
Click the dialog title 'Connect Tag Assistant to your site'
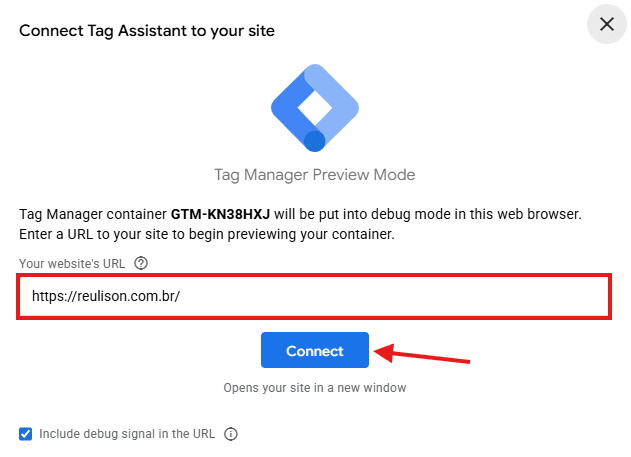147,31
